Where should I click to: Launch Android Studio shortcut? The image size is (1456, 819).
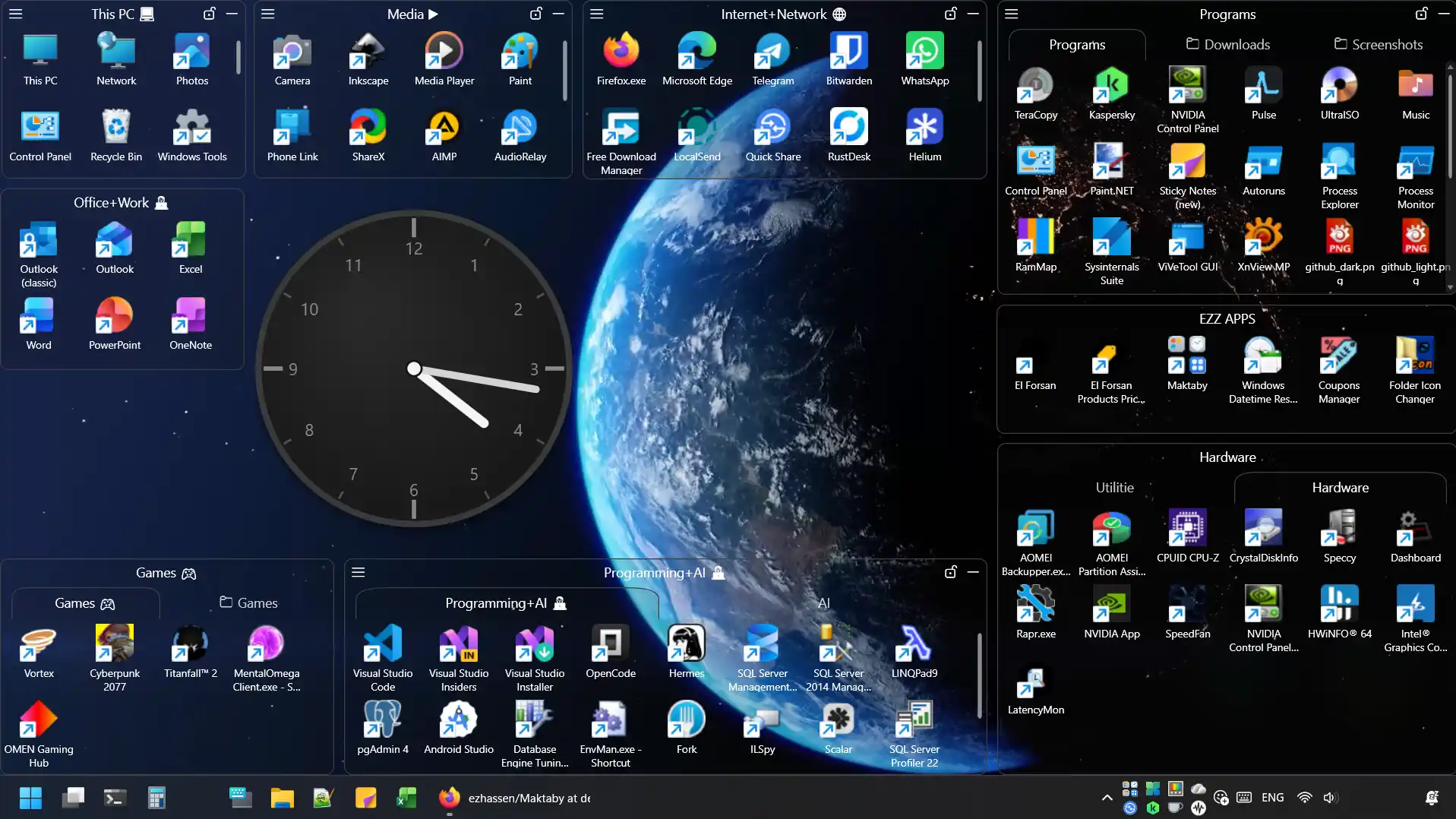tap(459, 728)
